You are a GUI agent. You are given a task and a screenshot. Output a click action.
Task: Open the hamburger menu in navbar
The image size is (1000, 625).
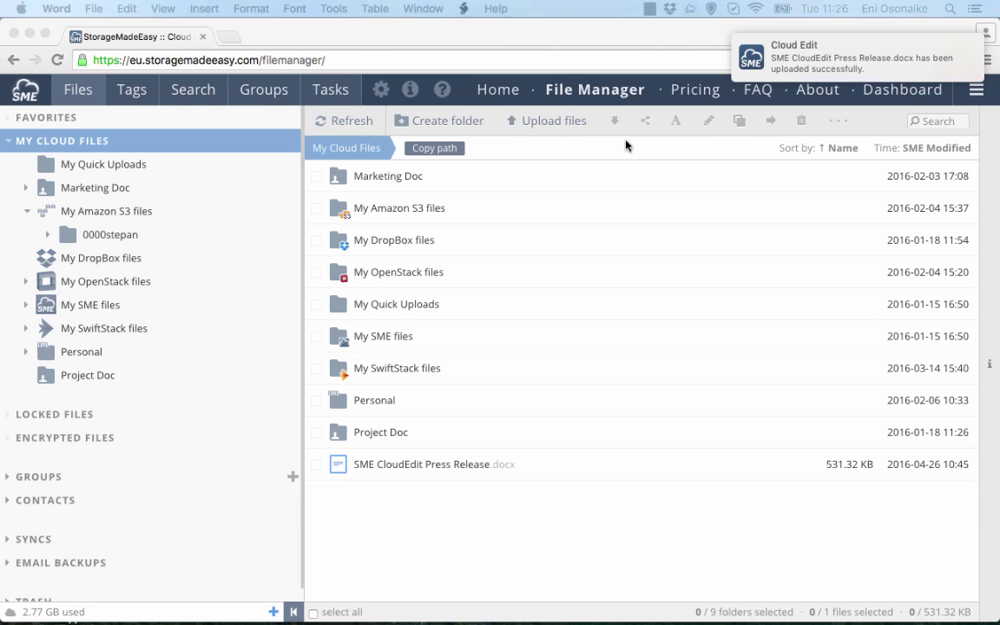[x=976, y=89]
